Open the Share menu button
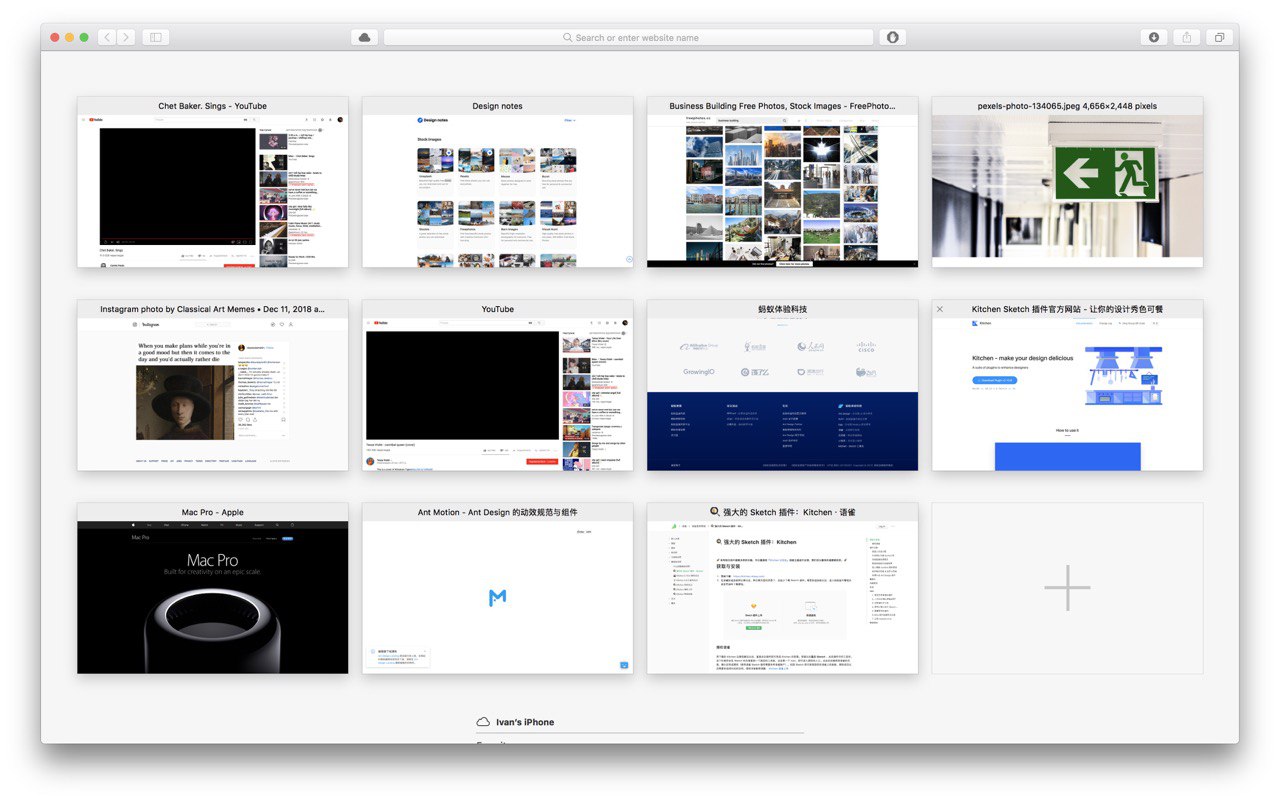Image resolution: width=1280 pixels, height=802 pixels. coord(1187,37)
